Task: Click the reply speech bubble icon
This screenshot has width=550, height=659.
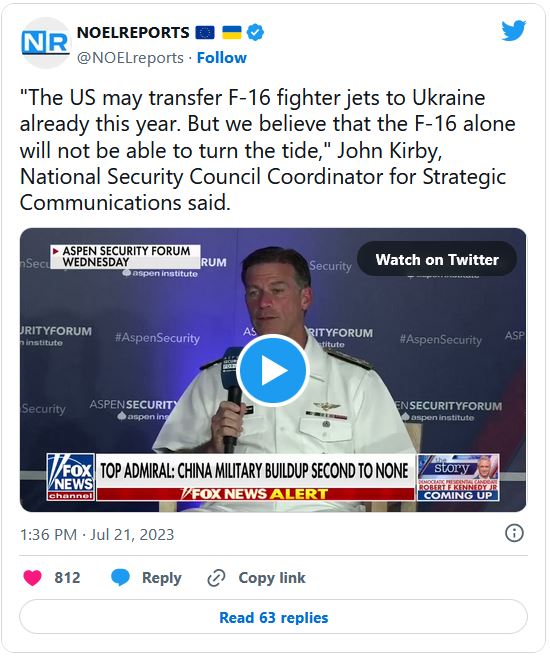Action: [121, 578]
